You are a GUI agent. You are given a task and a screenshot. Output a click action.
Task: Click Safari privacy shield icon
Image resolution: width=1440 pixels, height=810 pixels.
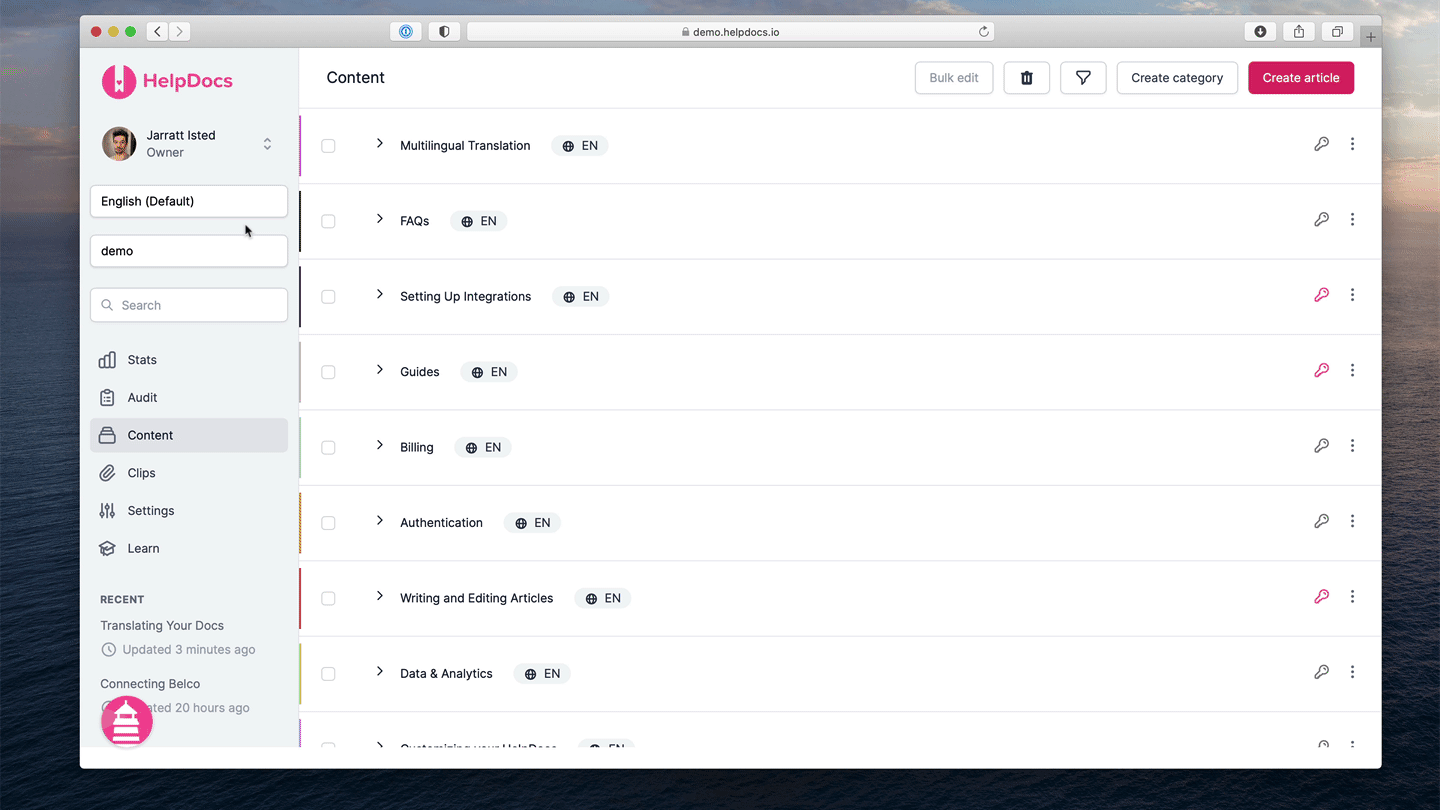[444, 32]
